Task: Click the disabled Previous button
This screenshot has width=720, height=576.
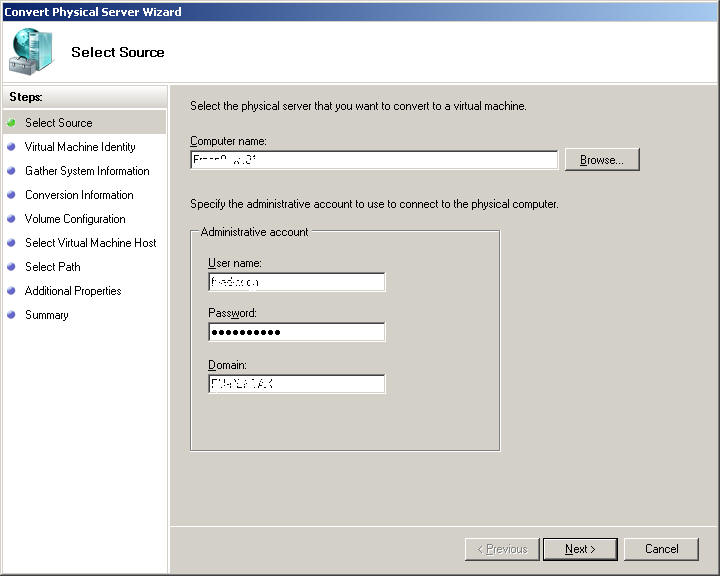Action: pyautogui.click(x=502, y=549)
